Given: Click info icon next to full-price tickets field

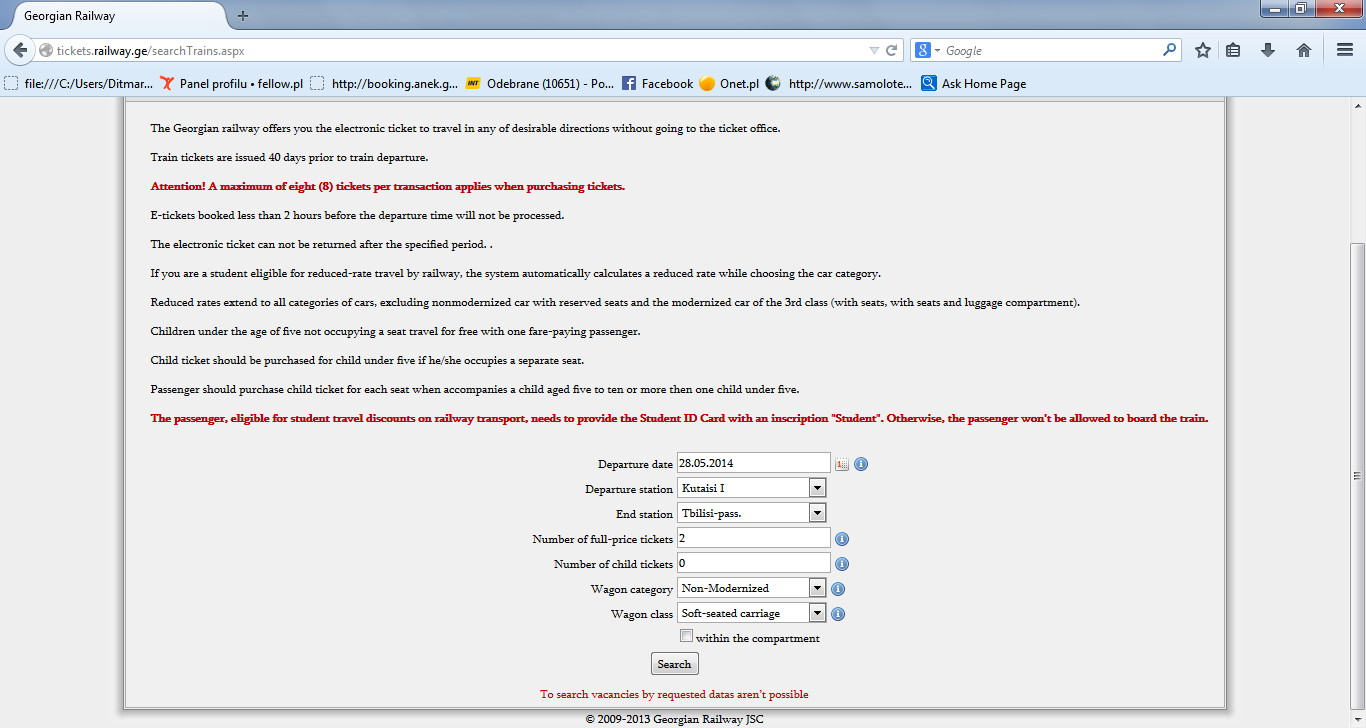Looking at the screenshot, I should [842, 539].
